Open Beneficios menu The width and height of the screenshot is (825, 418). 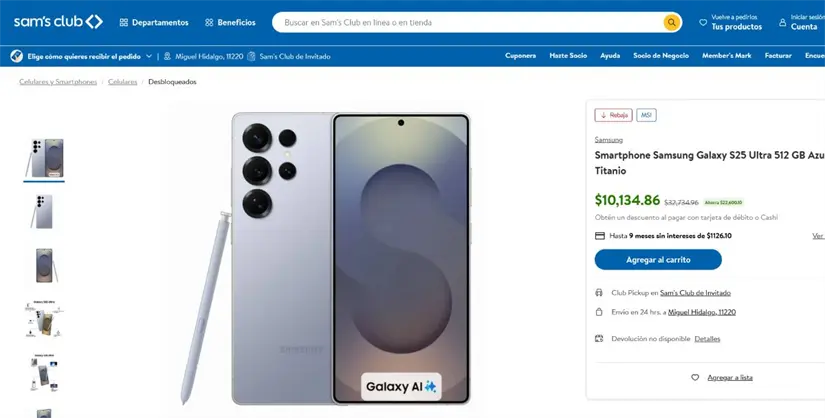click(x=230, y=22)
